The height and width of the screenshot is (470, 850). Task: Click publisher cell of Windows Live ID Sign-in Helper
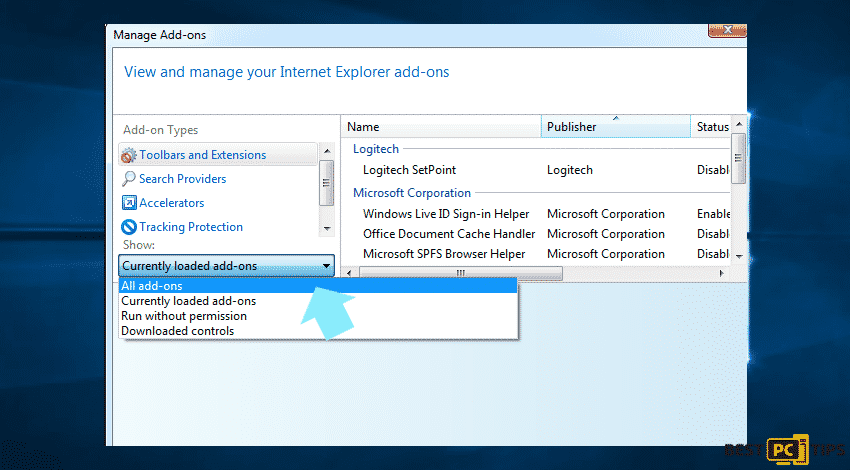pyautogui.click(x=606, y=214)
